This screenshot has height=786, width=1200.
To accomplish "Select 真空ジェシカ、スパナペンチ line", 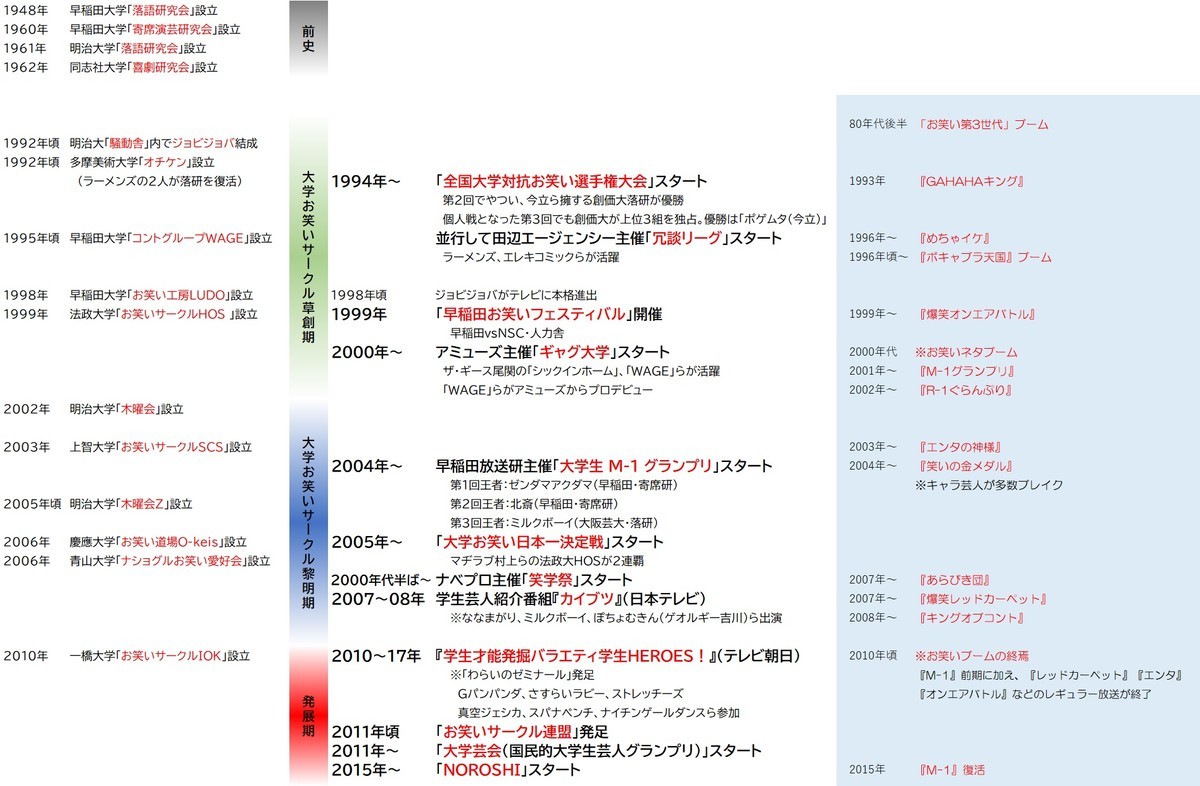I will click(599, 713).
